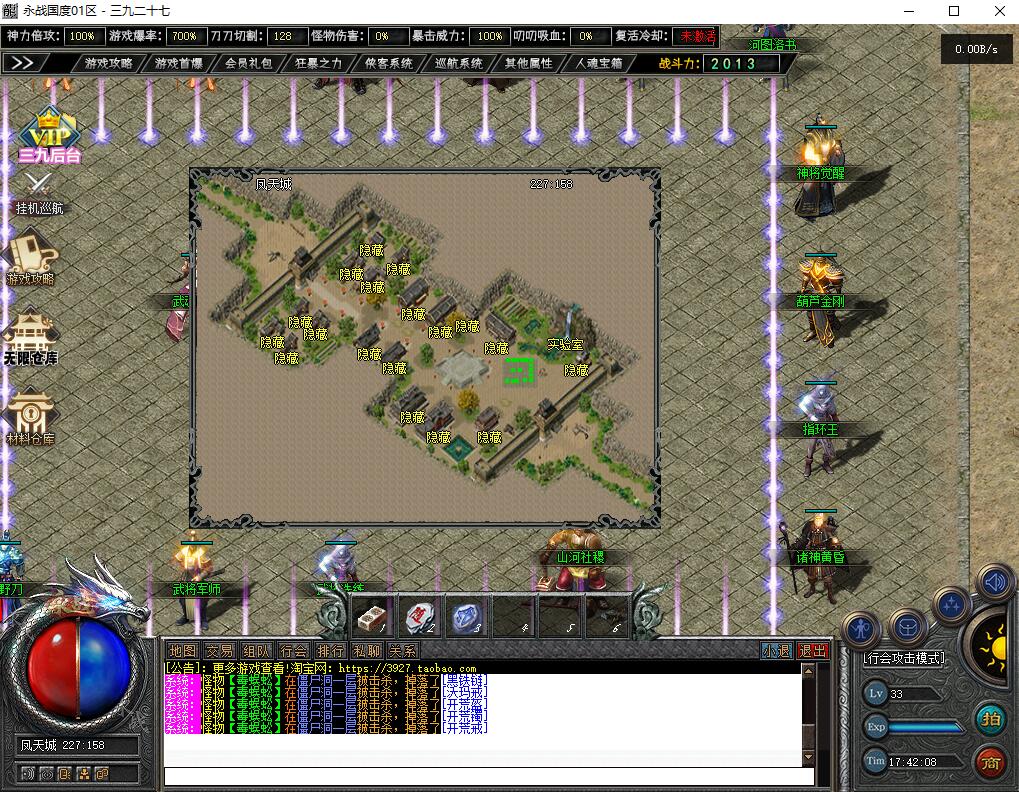The height and width of the screenshot is (792, 1019).
Task: Focus the chat input field
Action: point(489,776)
